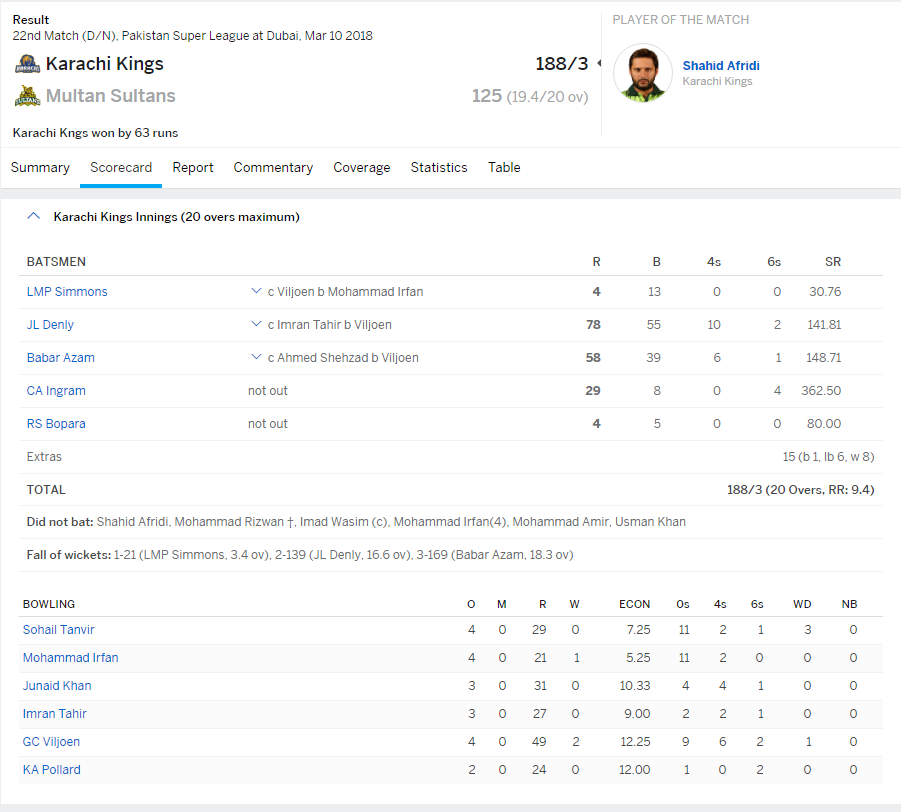The image size is (901, 812).
Task: View the Coverage tab
Action: [x=361, y=168]
